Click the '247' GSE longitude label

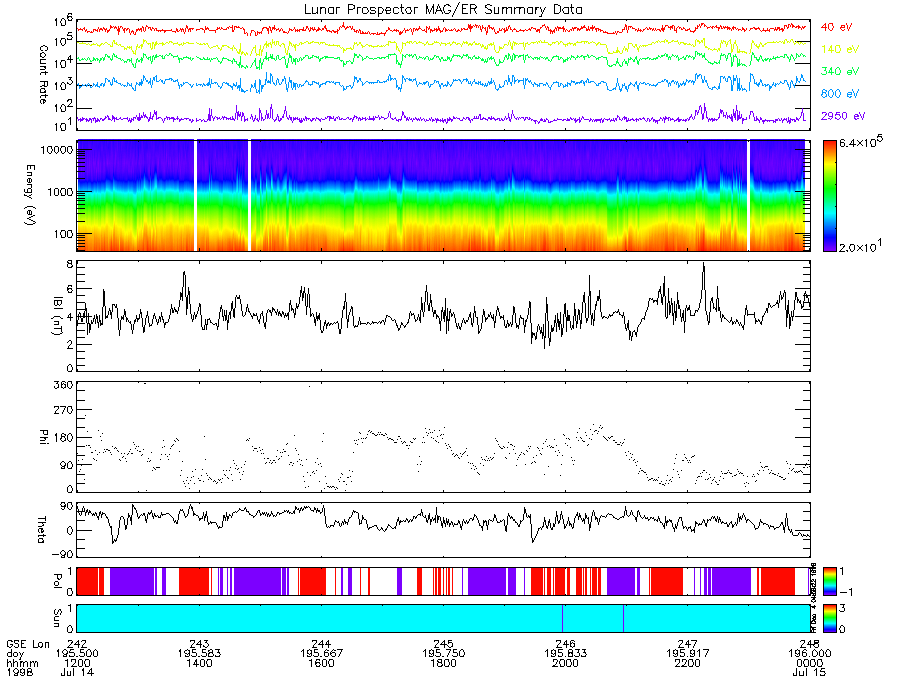click(688, 644)
